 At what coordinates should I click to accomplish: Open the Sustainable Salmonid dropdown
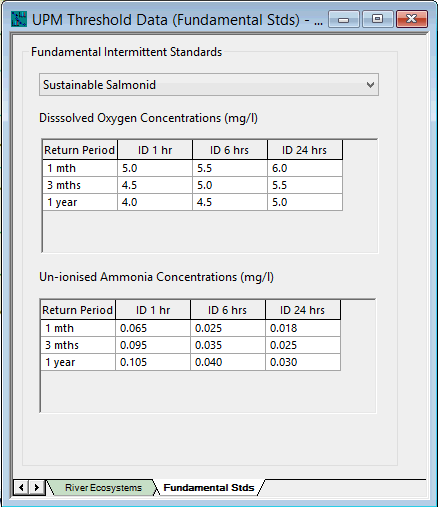(209, 85)
